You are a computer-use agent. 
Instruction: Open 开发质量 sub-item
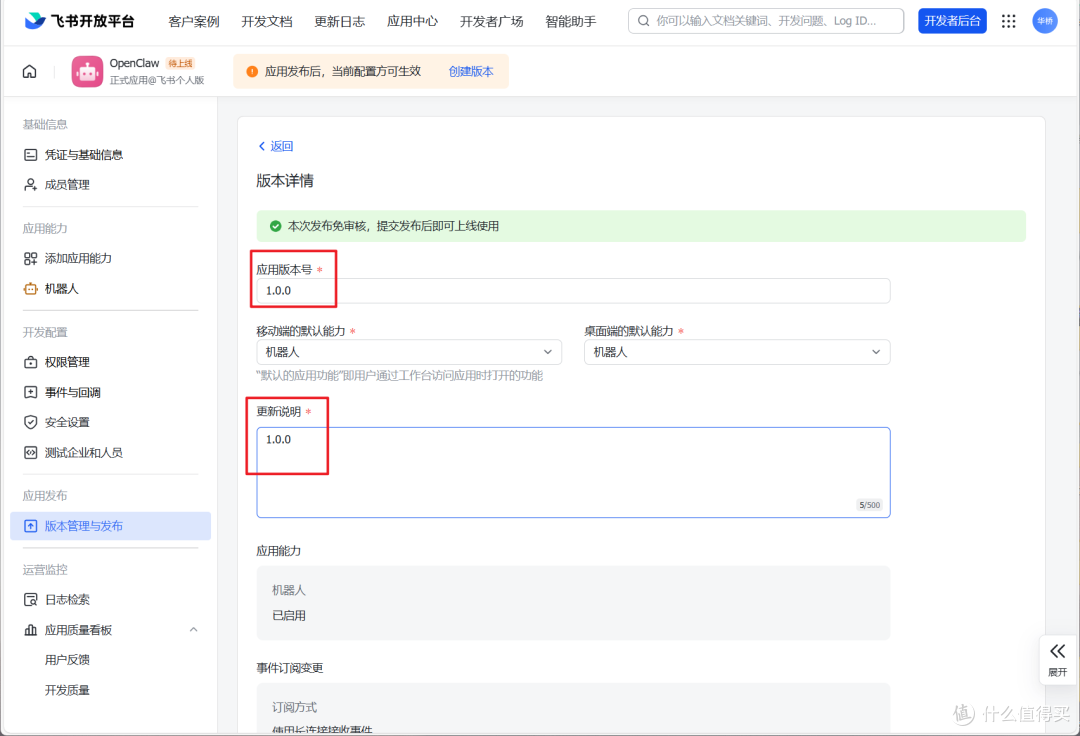(x=67, y=690)
